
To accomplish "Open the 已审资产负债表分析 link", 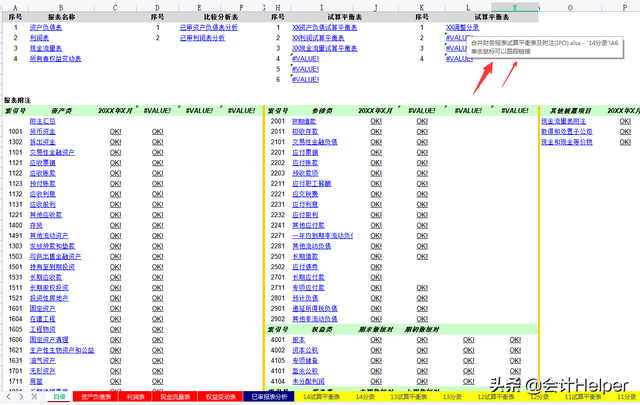I will click(209, 27).
